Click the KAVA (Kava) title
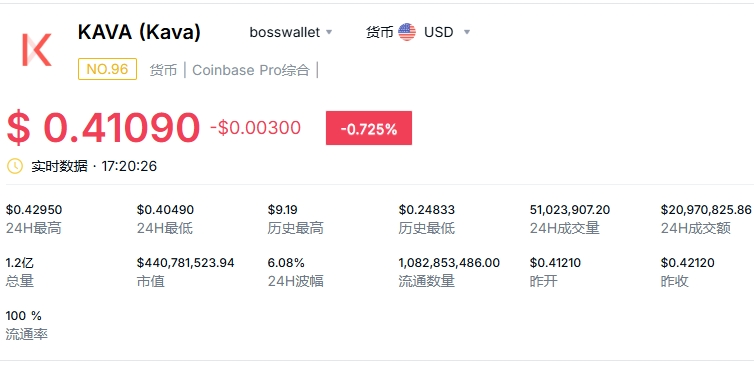This screenshot has width=754, height=383. point(139,32)
